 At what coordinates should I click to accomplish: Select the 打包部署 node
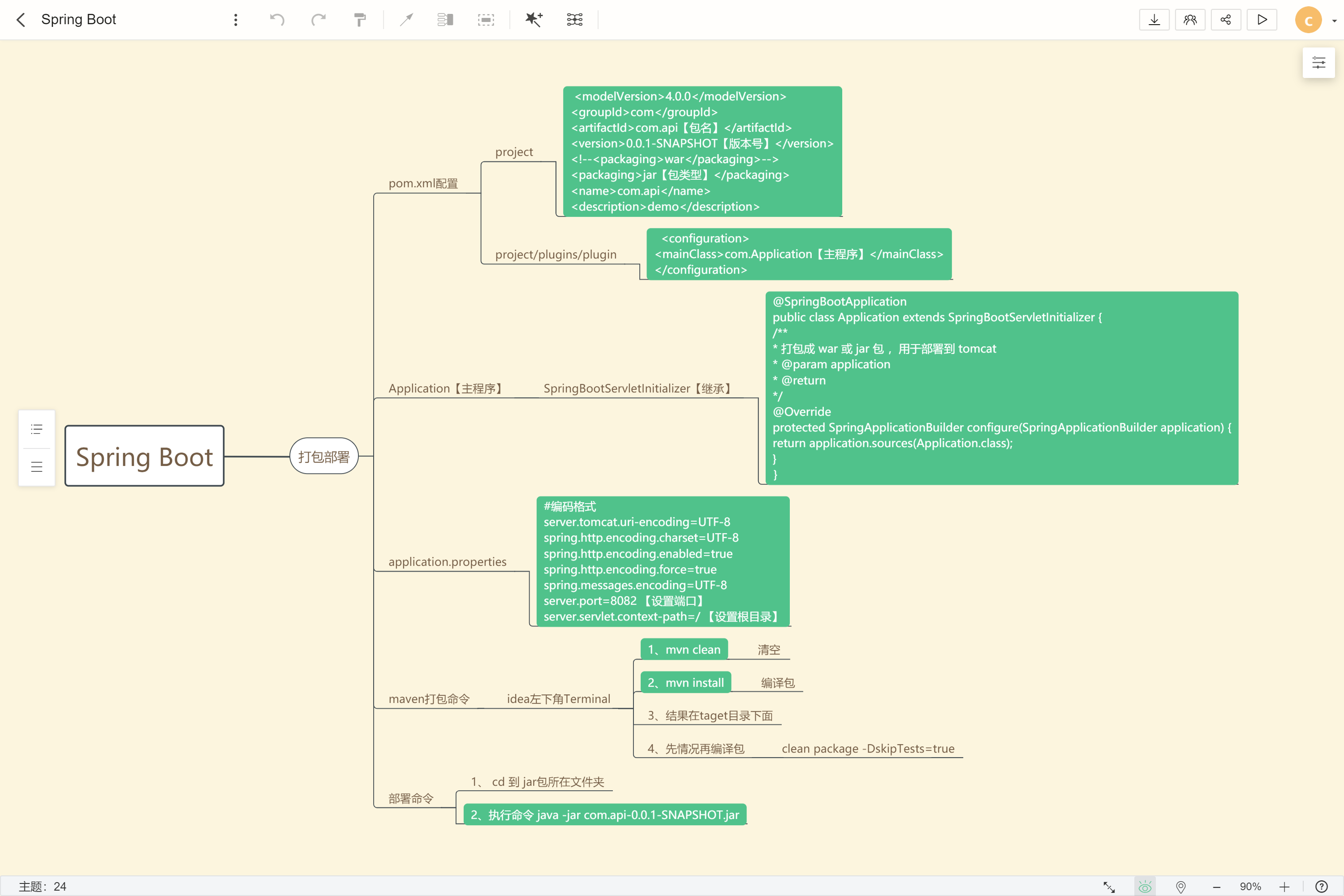pyautogui.click(x=324, y=456)
